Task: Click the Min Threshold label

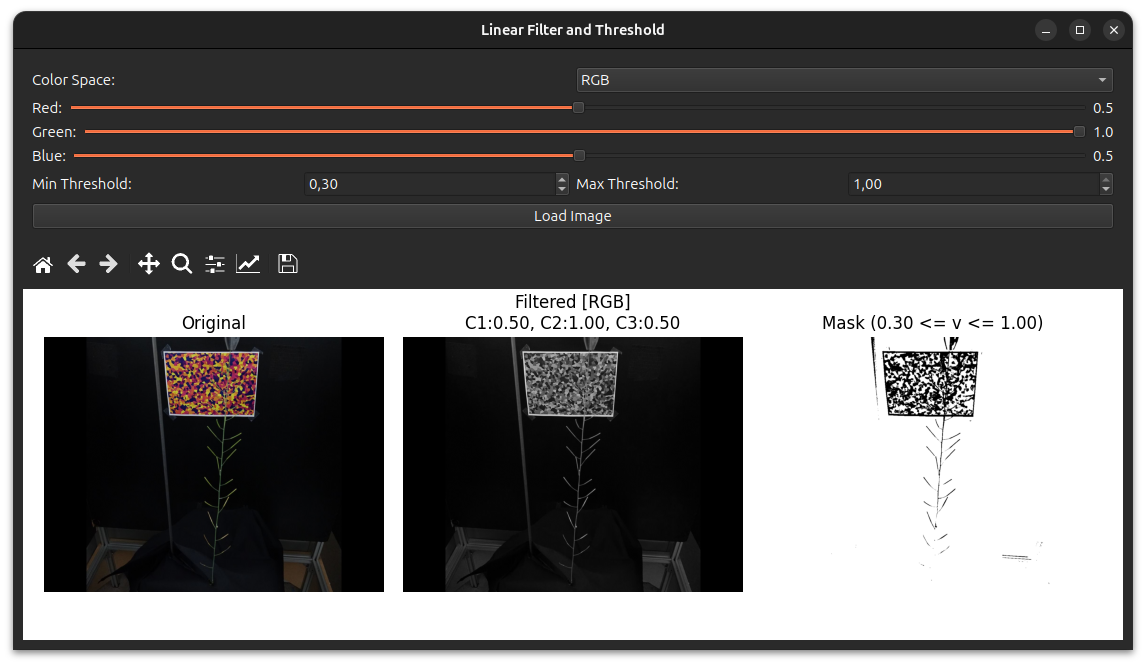Action: tap(82, 184)
